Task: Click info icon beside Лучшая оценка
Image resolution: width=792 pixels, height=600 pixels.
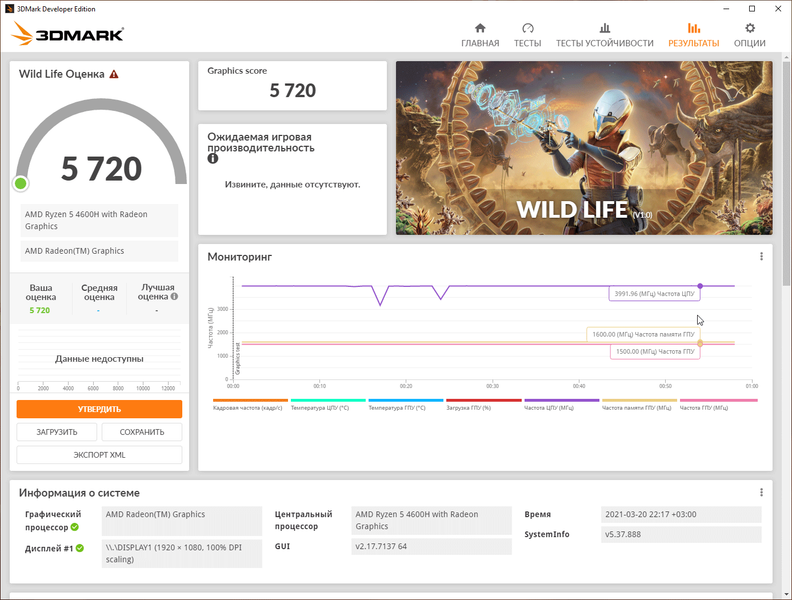Action: (174, 296)
